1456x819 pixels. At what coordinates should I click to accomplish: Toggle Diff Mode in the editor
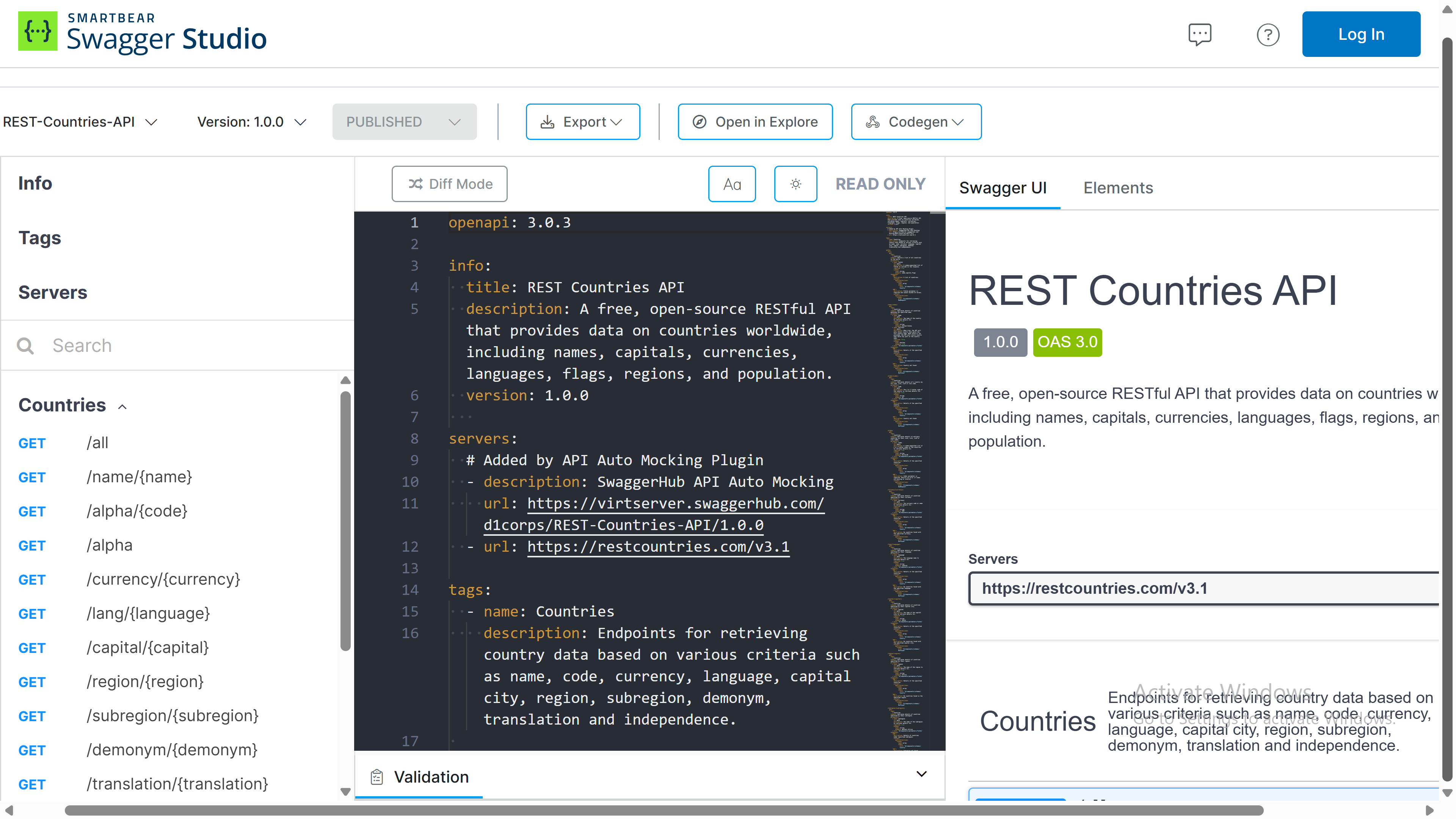point(449,184)
